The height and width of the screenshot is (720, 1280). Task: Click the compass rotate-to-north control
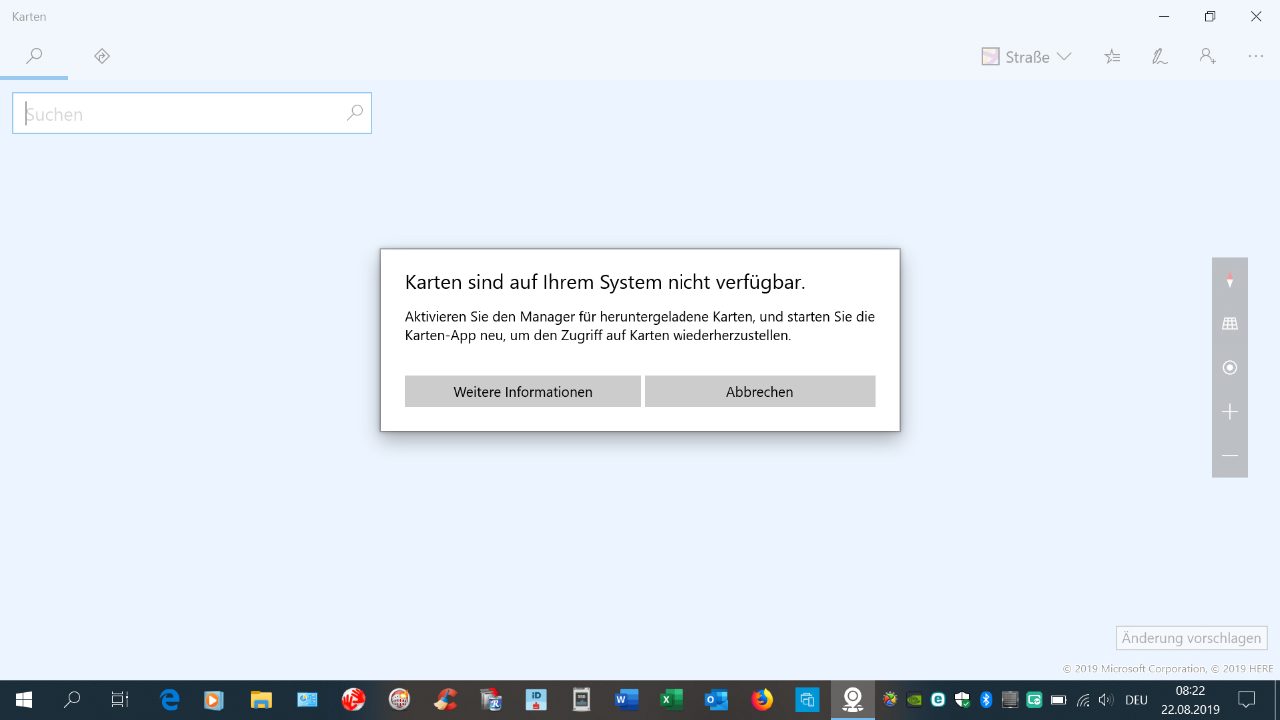tap(1230, 280)
